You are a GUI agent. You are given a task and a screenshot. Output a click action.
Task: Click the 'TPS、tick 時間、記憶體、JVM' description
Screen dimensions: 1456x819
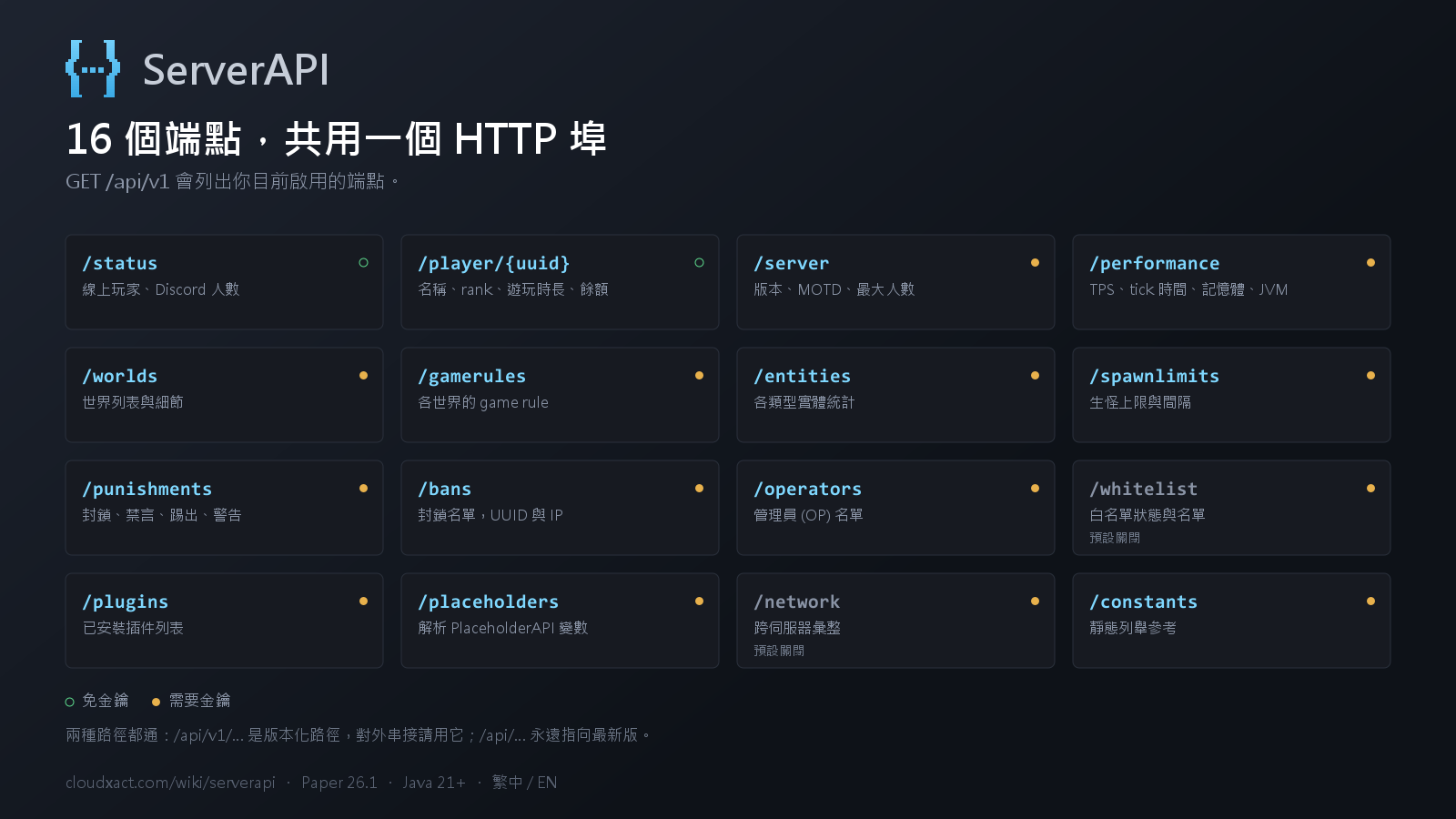click(1188, 289)
